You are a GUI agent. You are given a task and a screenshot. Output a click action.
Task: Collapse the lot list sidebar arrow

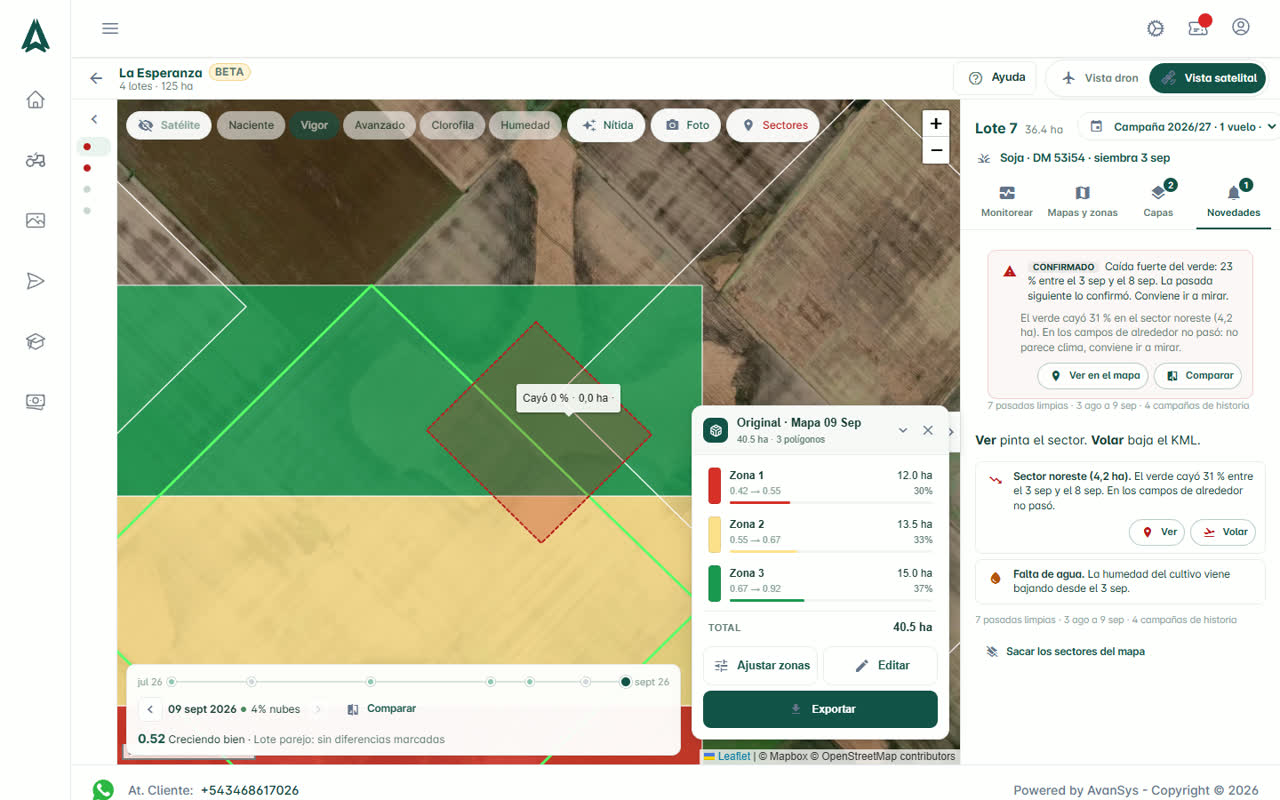pyautogui.click(x=94, y=119)
